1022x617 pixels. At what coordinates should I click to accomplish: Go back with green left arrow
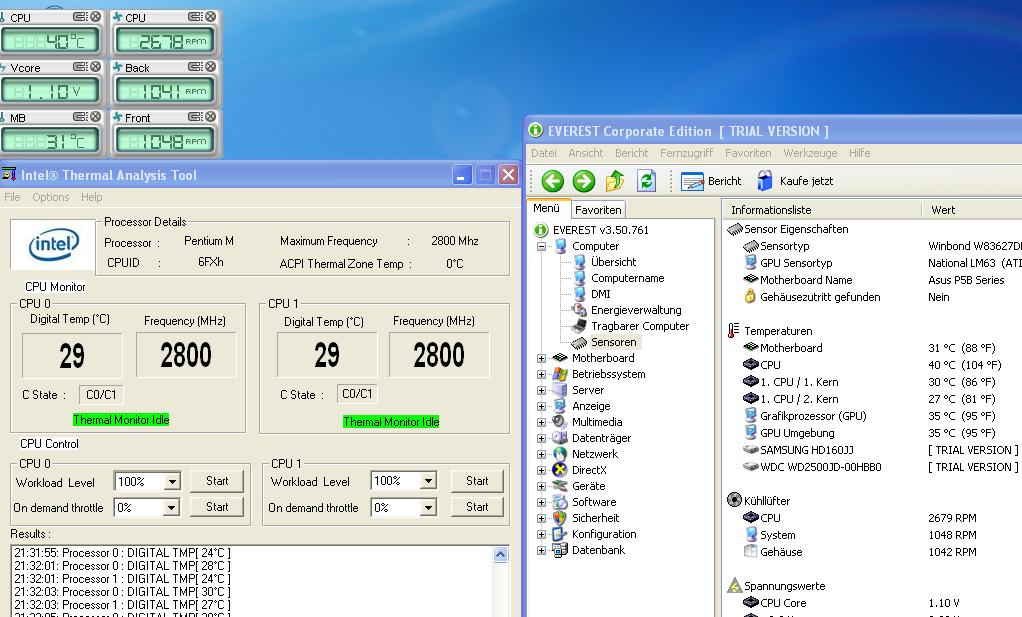552,181
